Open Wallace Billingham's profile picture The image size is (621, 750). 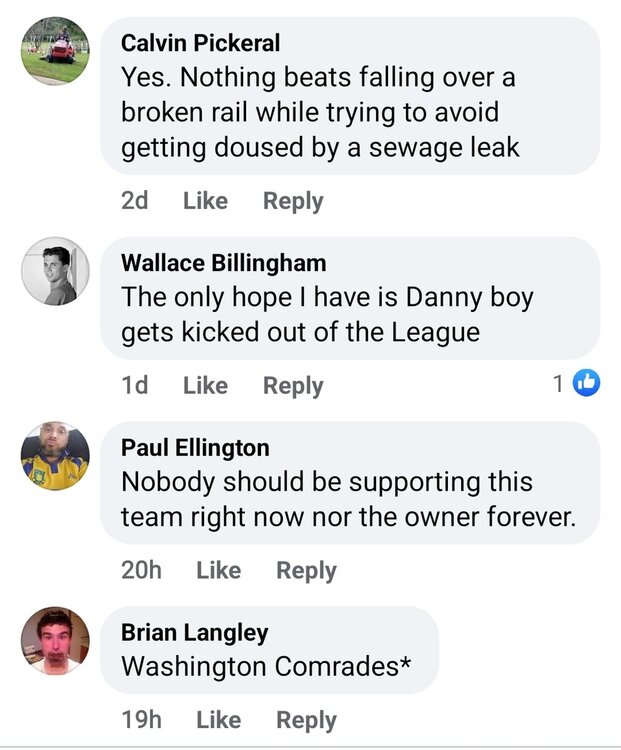click(56, 270)
